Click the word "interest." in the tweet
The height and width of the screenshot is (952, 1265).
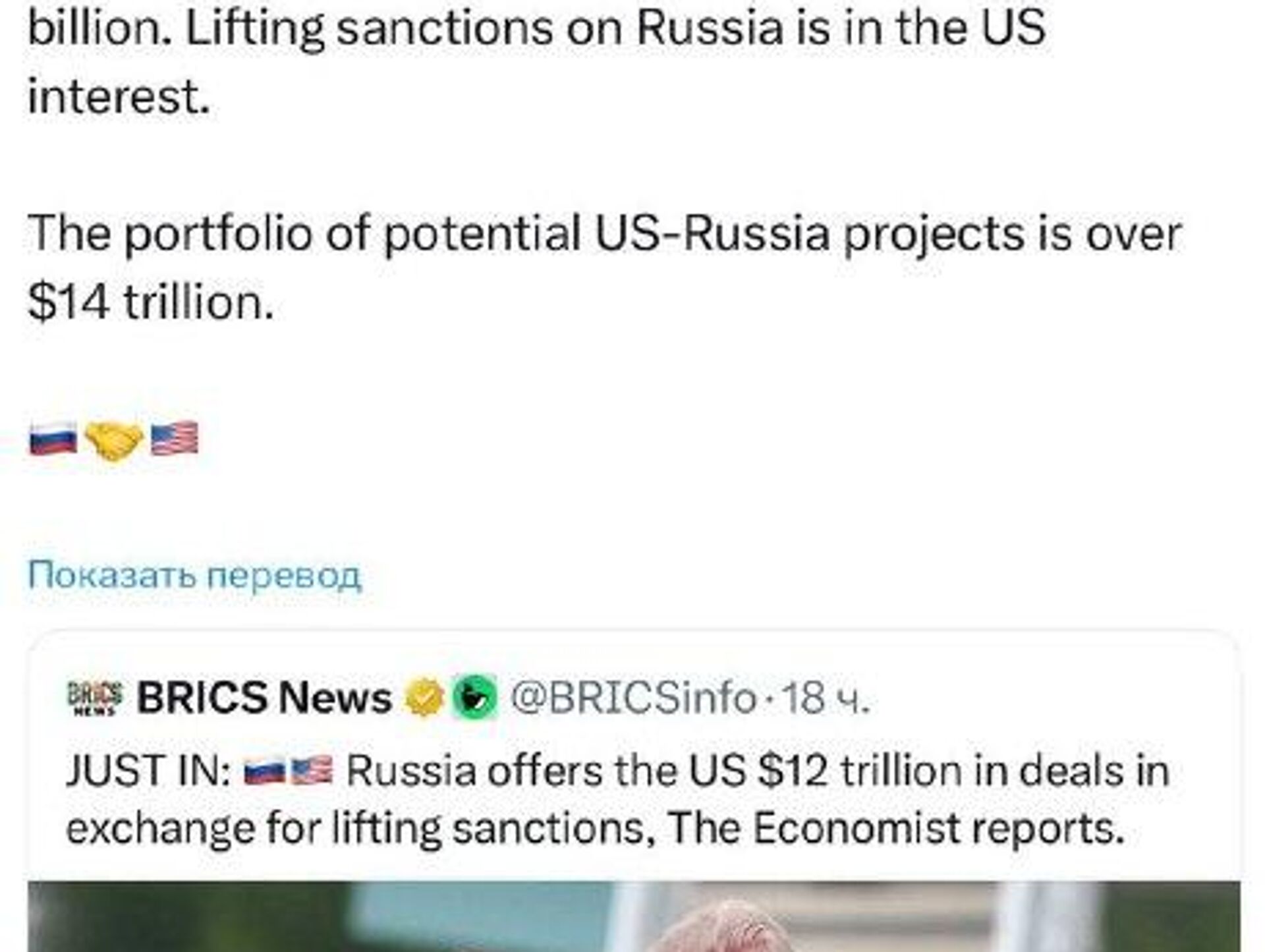pyautogui.click(x=119, y=97)
